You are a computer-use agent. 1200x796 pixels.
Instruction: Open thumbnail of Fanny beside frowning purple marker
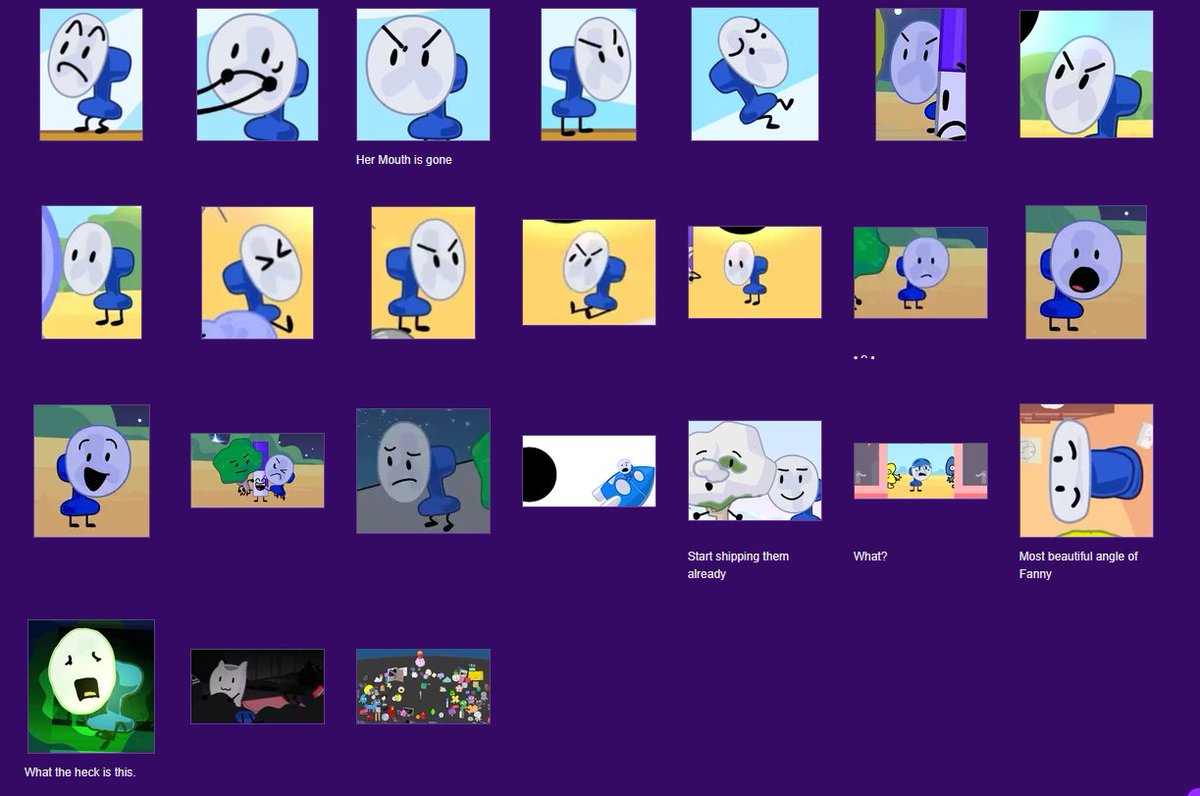pos(921,75)
